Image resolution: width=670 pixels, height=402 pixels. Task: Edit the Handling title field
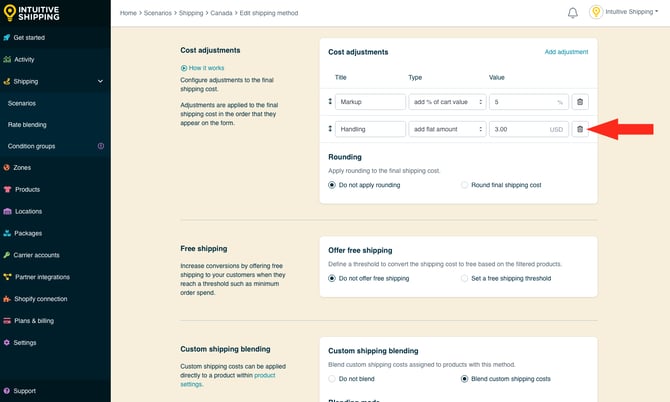point(370,129)
